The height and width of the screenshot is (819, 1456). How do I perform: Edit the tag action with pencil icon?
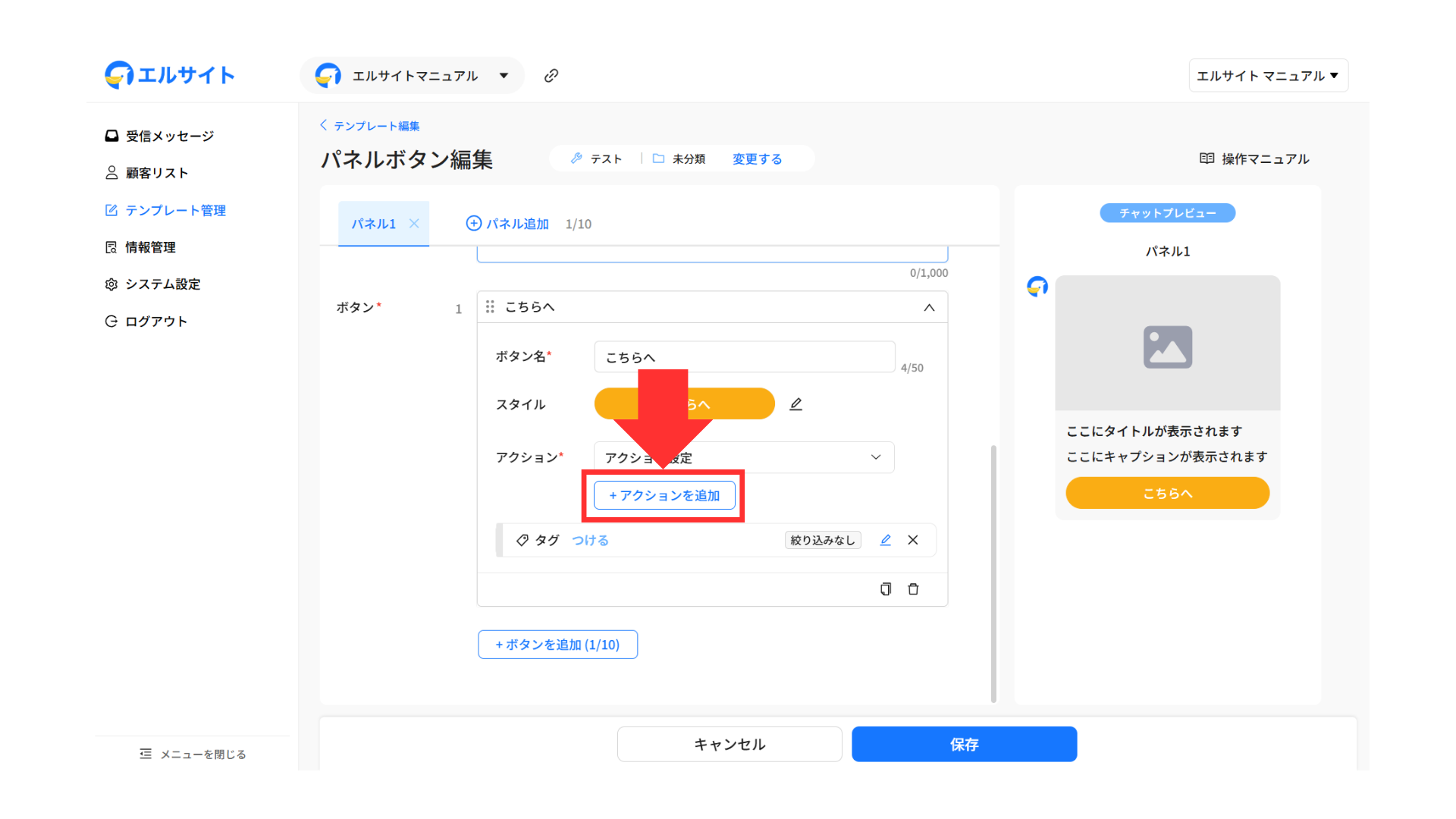tap(885, 540)
